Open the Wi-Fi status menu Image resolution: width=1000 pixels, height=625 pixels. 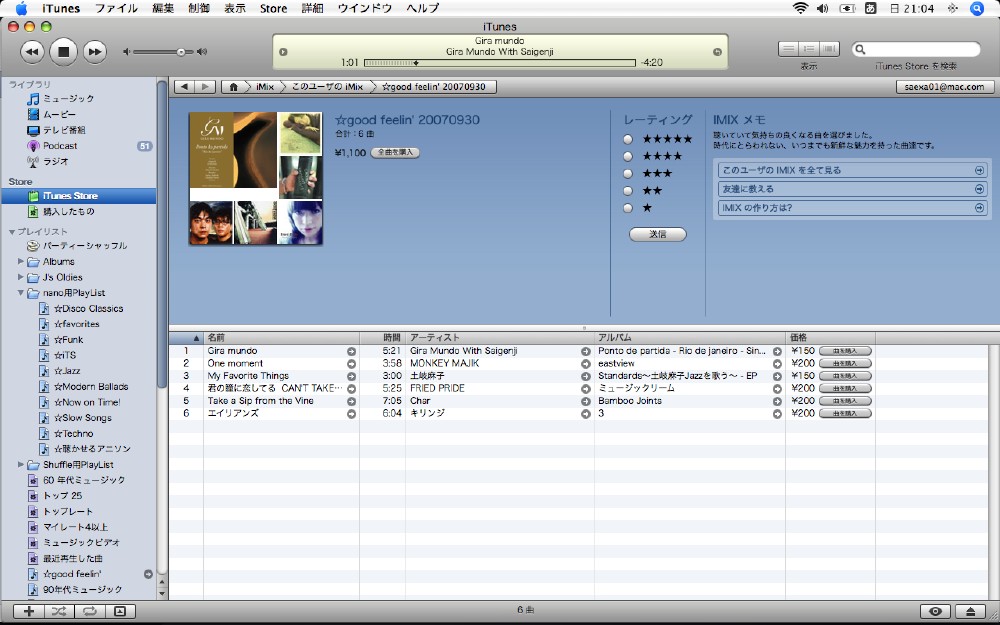[x=800, y=8]
